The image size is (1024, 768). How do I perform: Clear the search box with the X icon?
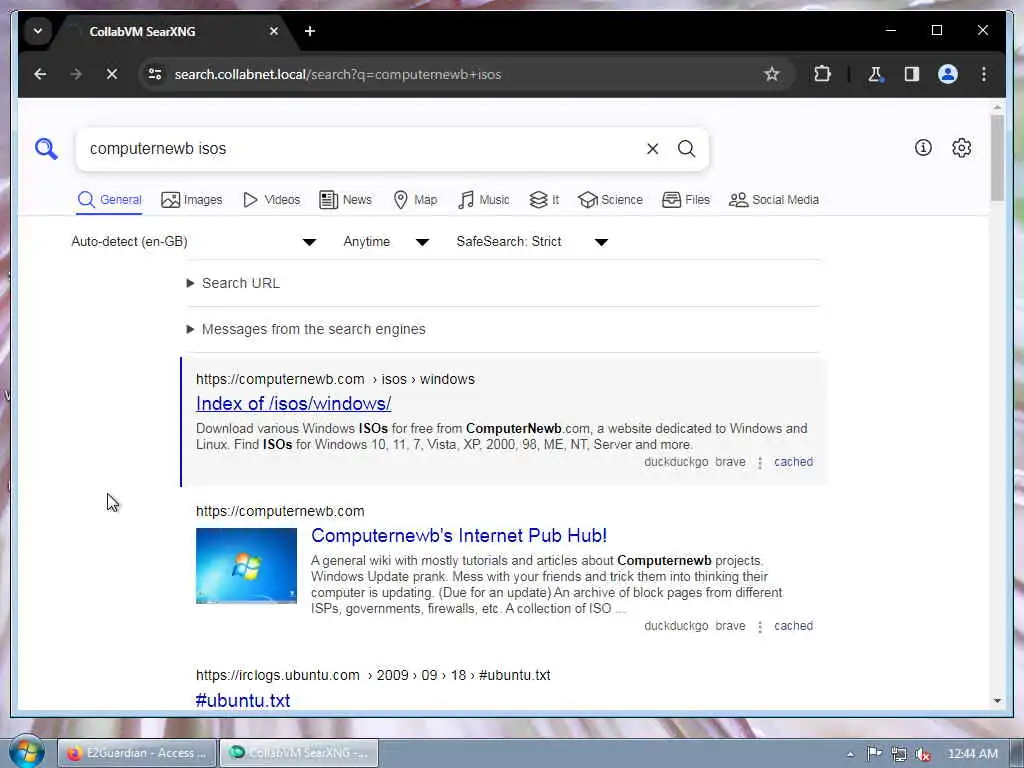(652, 149)
